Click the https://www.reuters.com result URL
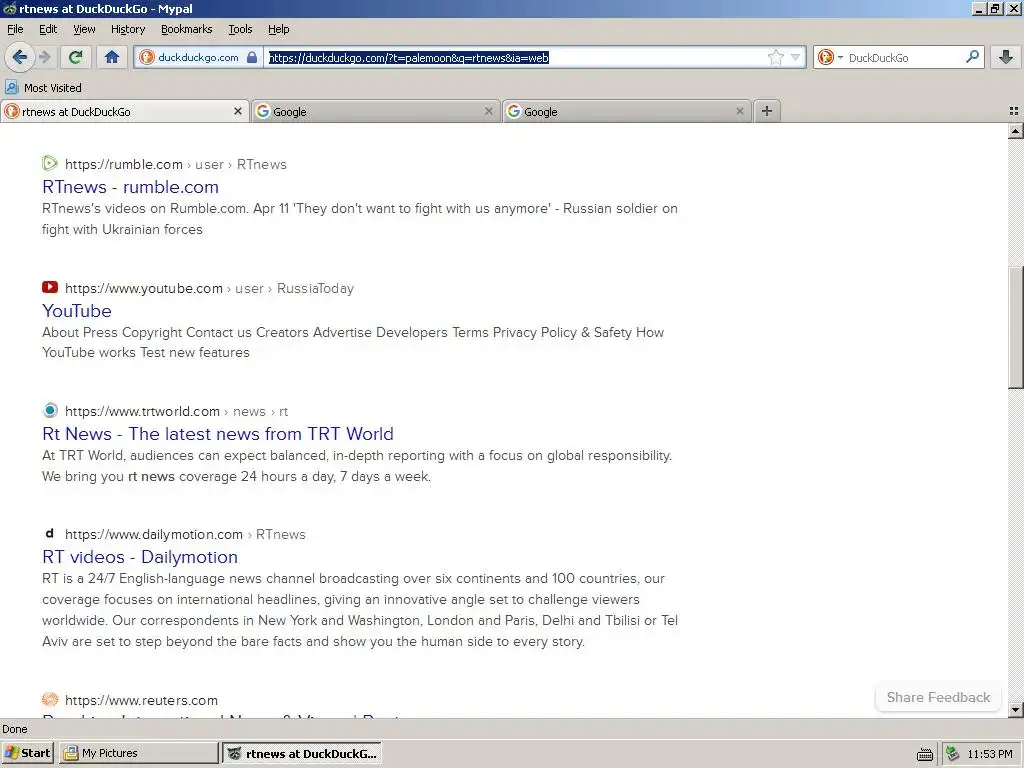Viewport: 1024px width, 768px height. 141,701
